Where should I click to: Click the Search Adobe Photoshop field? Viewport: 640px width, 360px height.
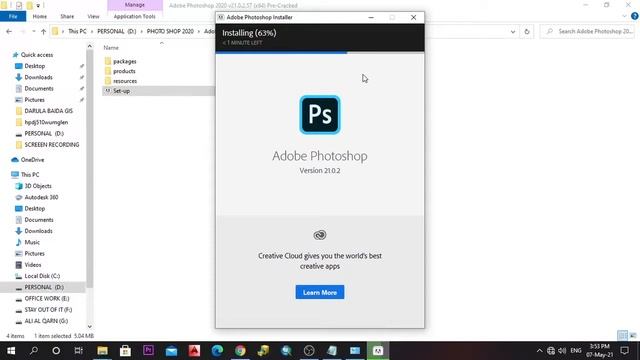point(588,31)
